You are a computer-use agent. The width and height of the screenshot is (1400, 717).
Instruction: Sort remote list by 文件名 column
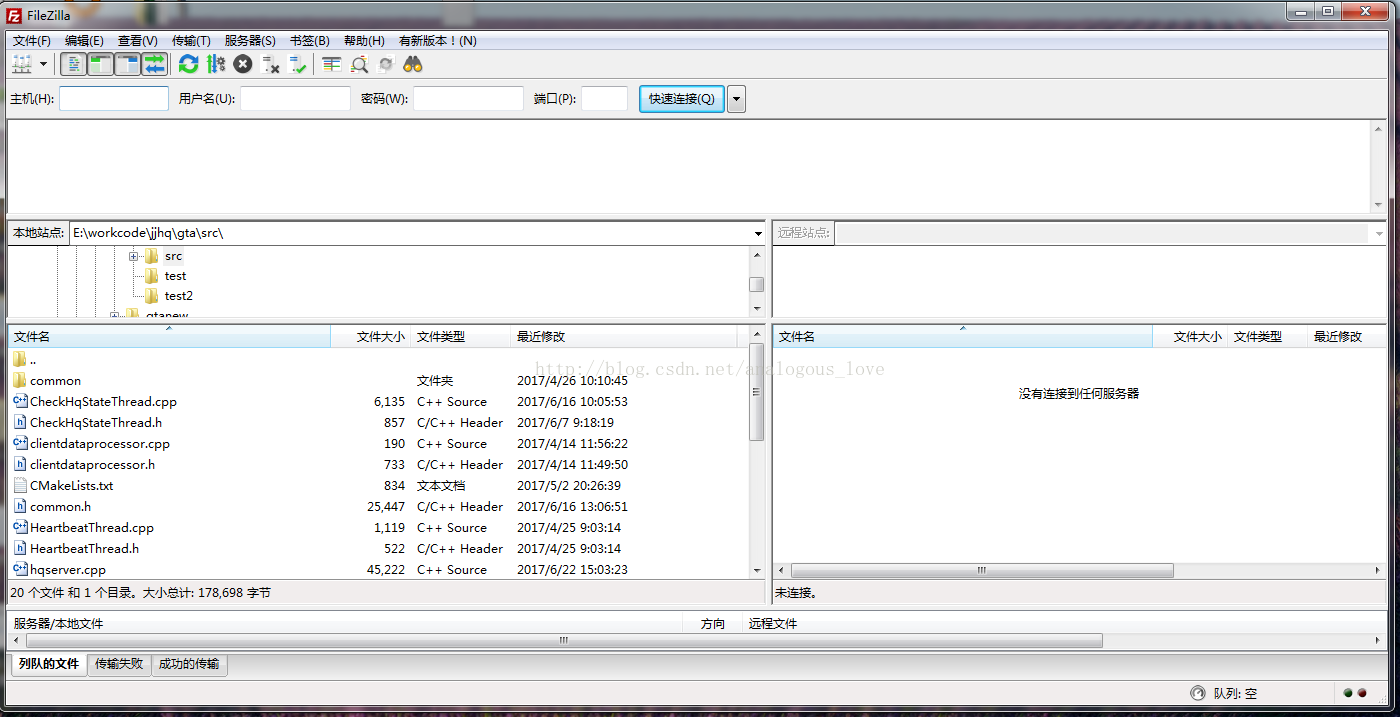963,337
